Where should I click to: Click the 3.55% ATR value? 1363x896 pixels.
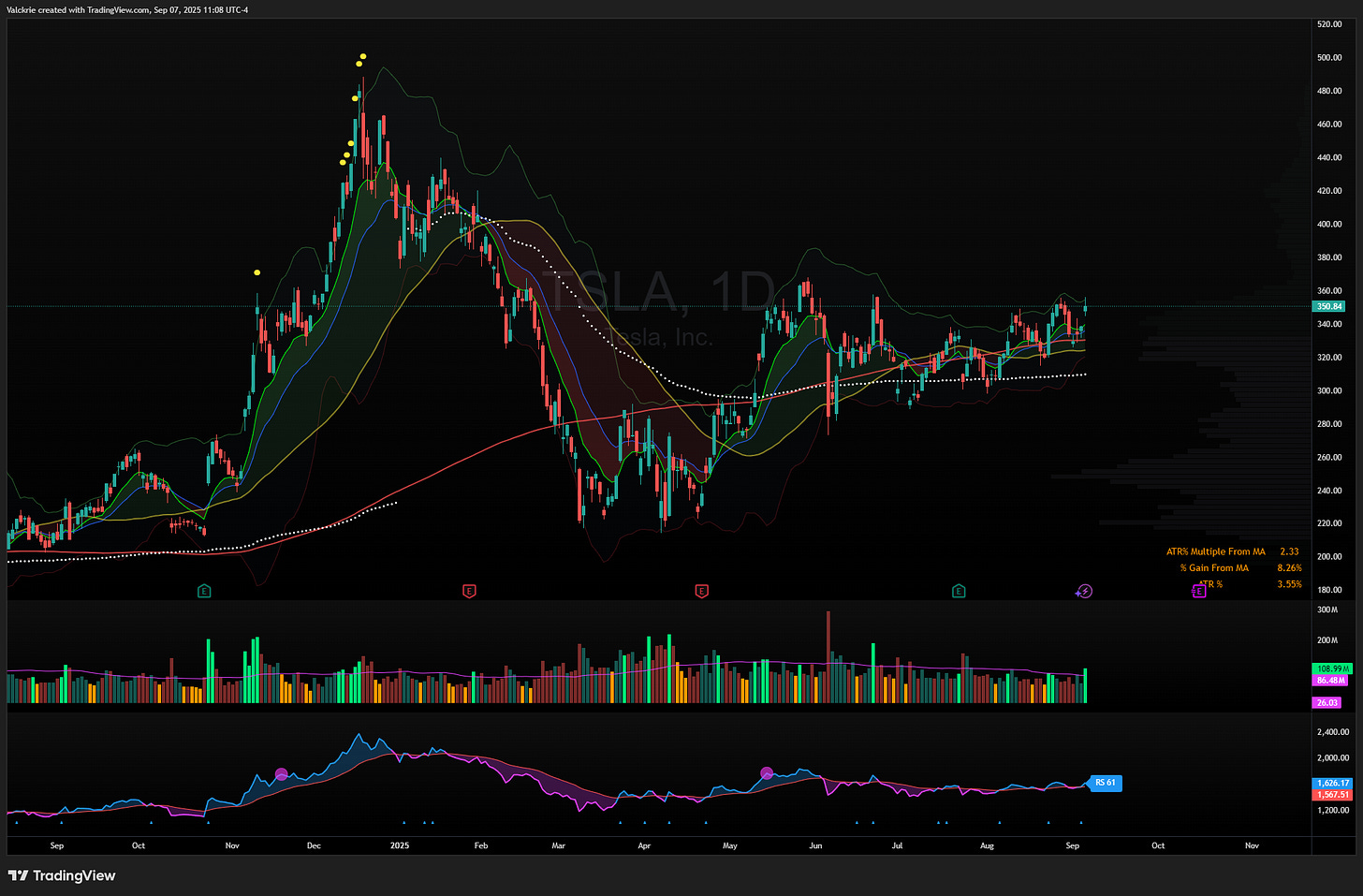1289,584
